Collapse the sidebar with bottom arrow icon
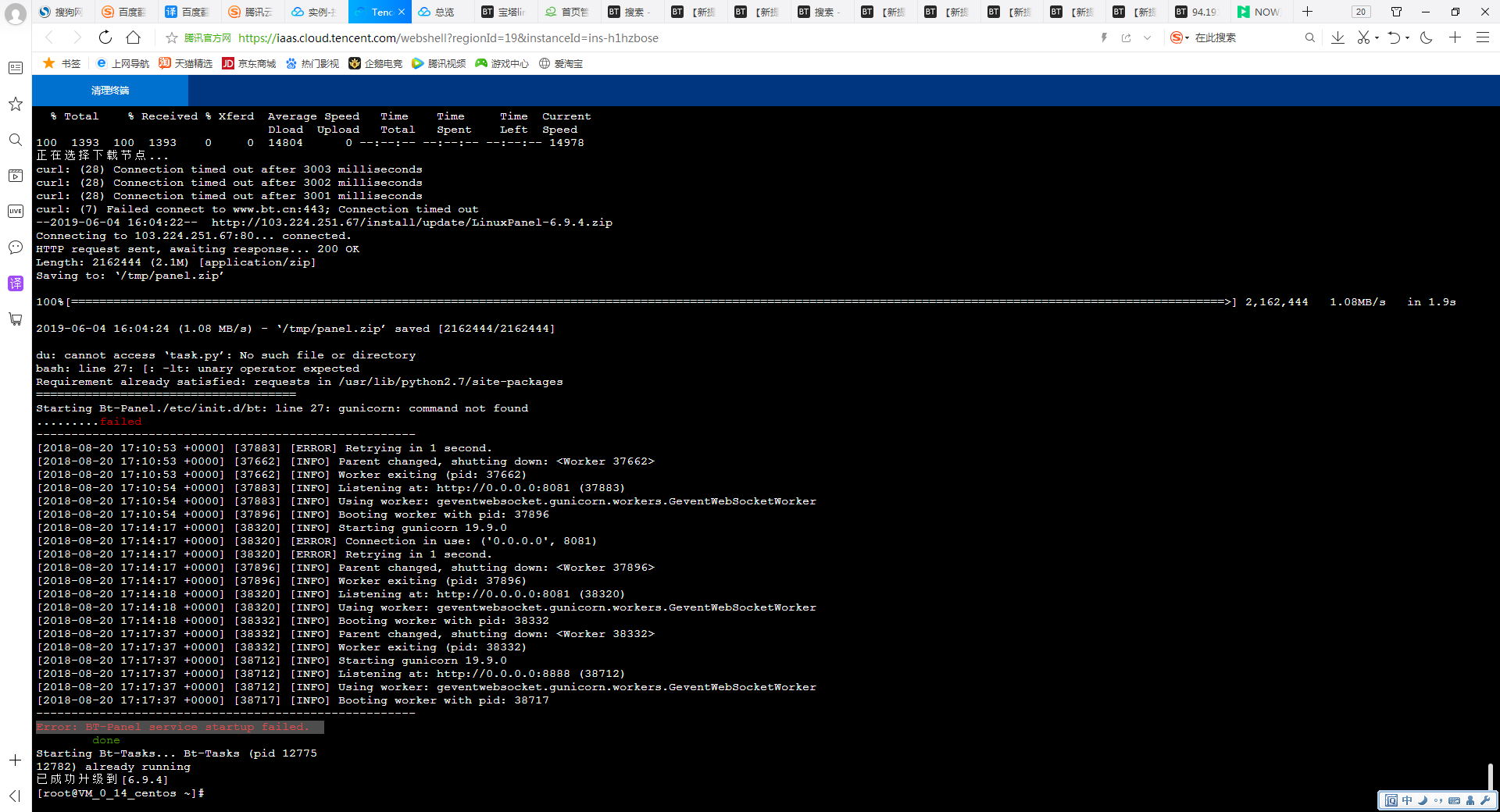This screenshot has height=812, width=1500. coord(15,796)
